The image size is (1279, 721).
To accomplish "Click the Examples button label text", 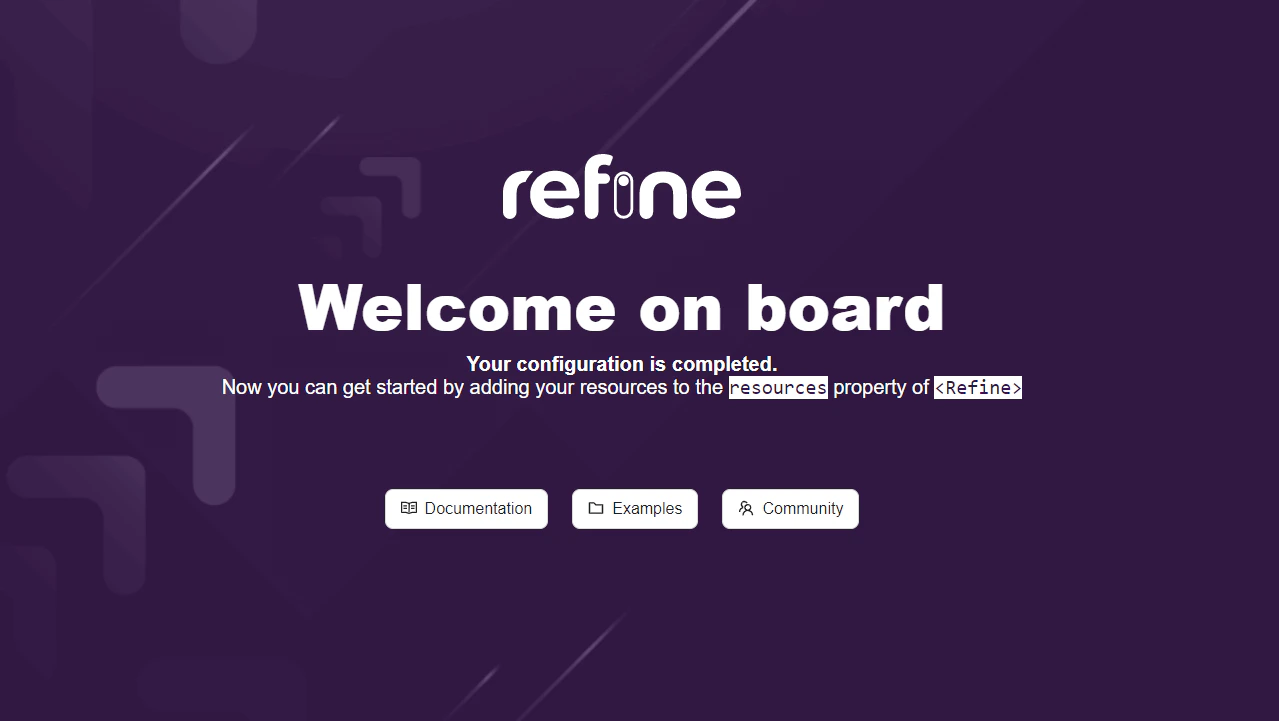I will (x=646, y=508).
